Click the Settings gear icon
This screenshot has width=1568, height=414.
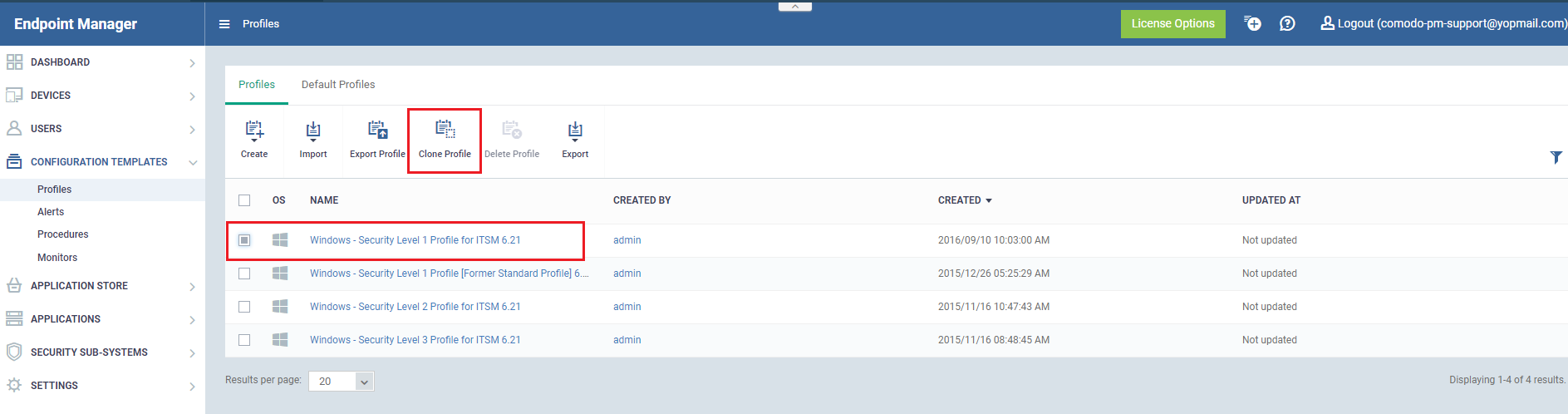point(14,386)
